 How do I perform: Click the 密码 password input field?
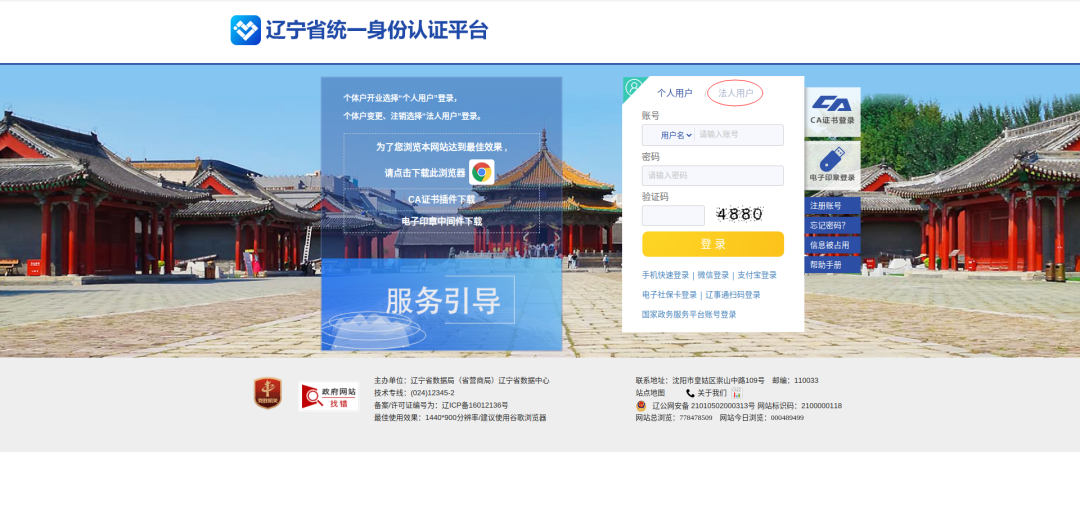[x=713, y=176]
